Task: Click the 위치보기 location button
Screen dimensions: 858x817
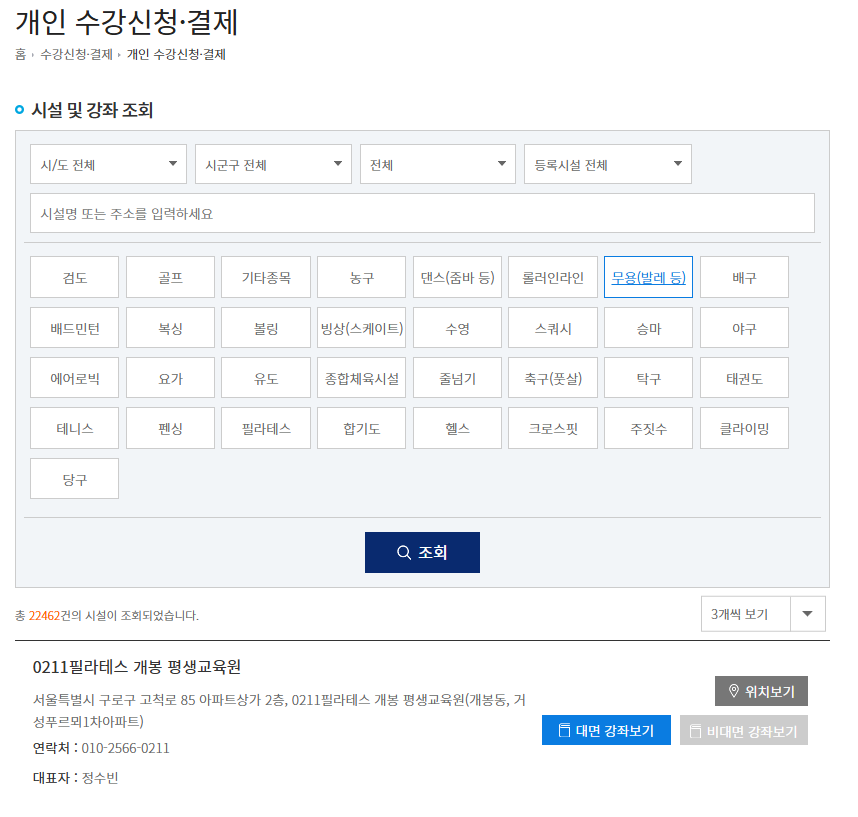Action: coord(761,690)
